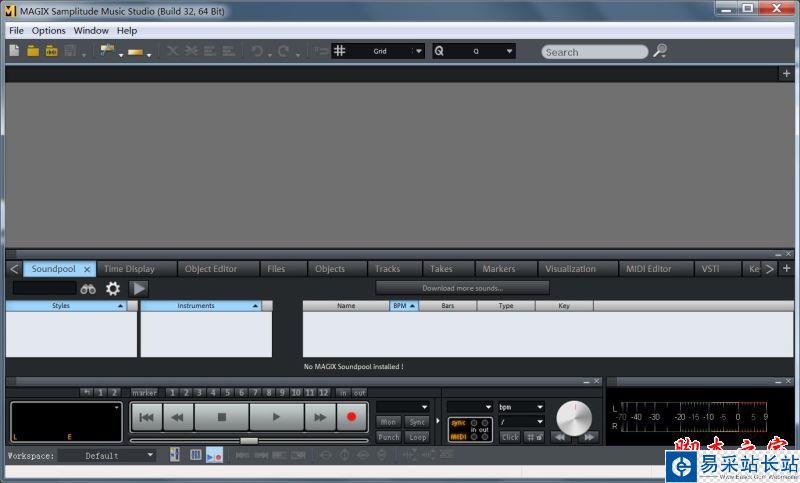Open the dropdown above the sync MIDI box
800x483 pixels.
[x=469, y=407]
